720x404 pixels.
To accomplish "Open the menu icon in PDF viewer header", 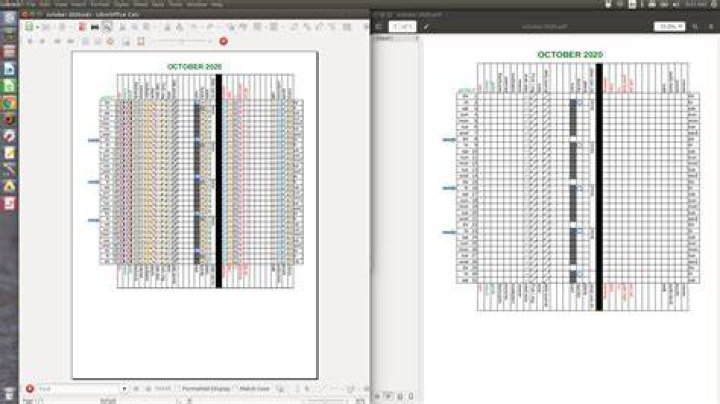I will click(x=711, y=27).
